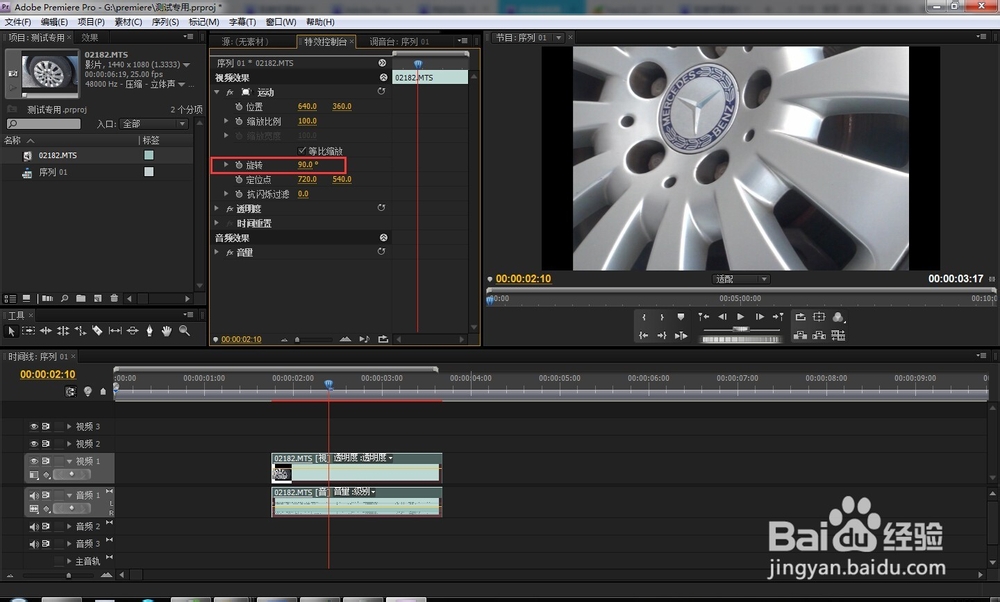1000x602 pixels.
Task: Expand the 视频 3 track
Action: pos(69,426)
